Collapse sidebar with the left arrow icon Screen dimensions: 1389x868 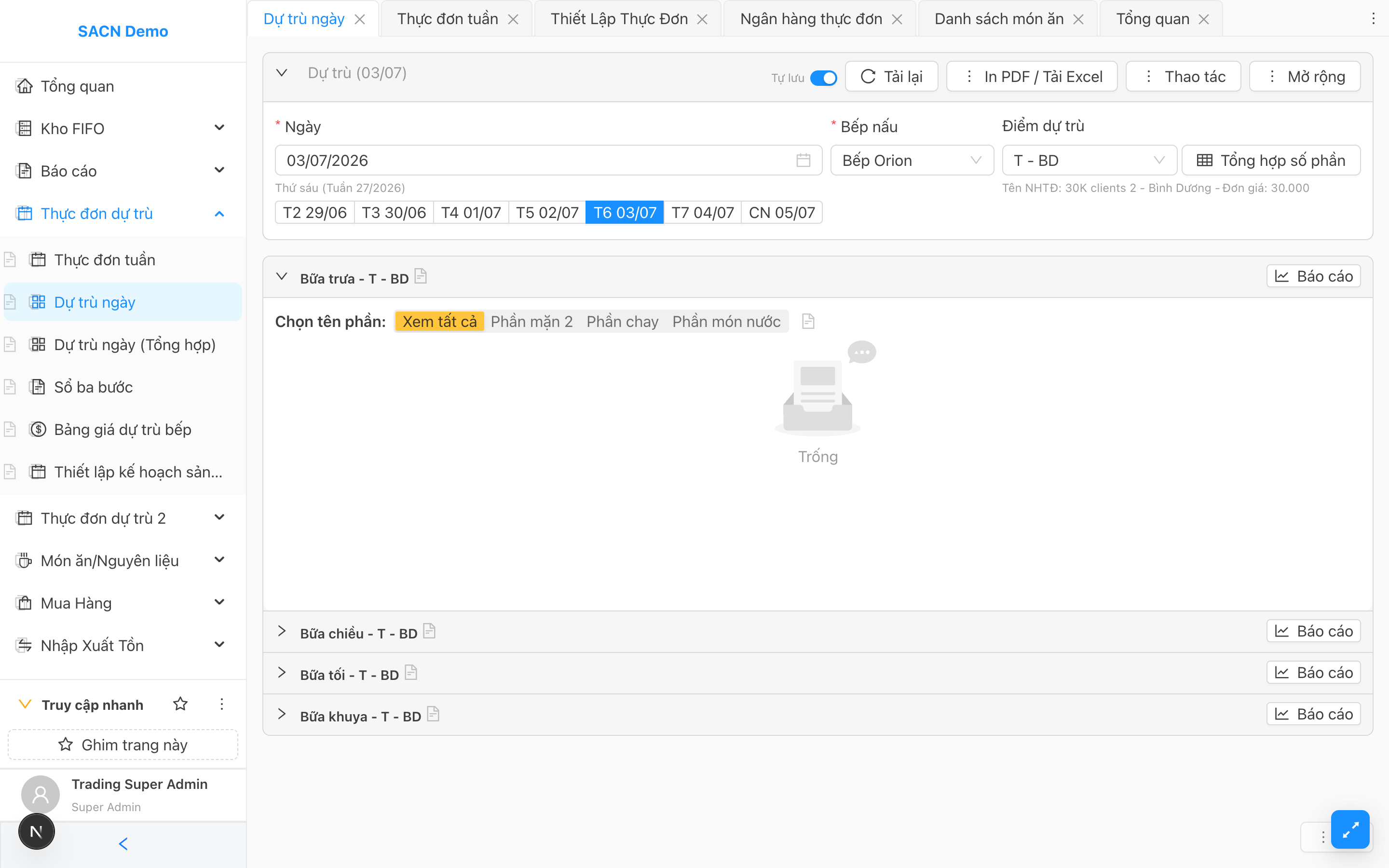pyautogui.click(x=123, y=843)
